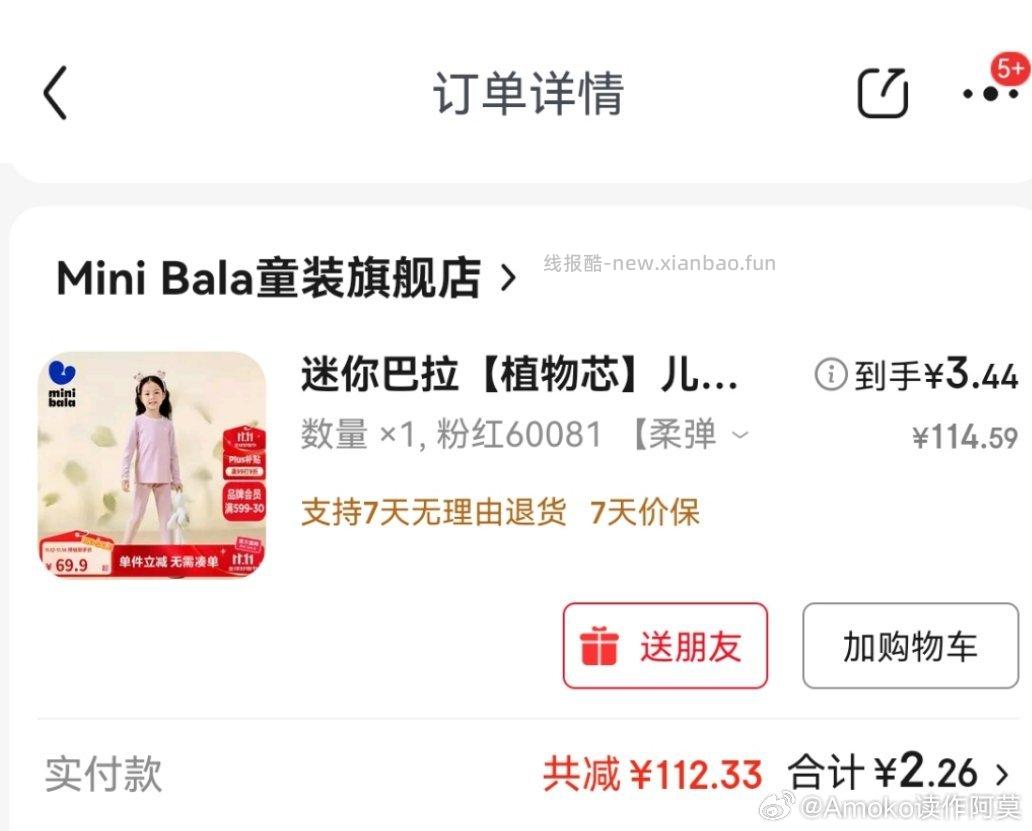Open Mini Bala童装旗舰店 store name
This screenshot has width=1032, height=831.
(269, 278)
